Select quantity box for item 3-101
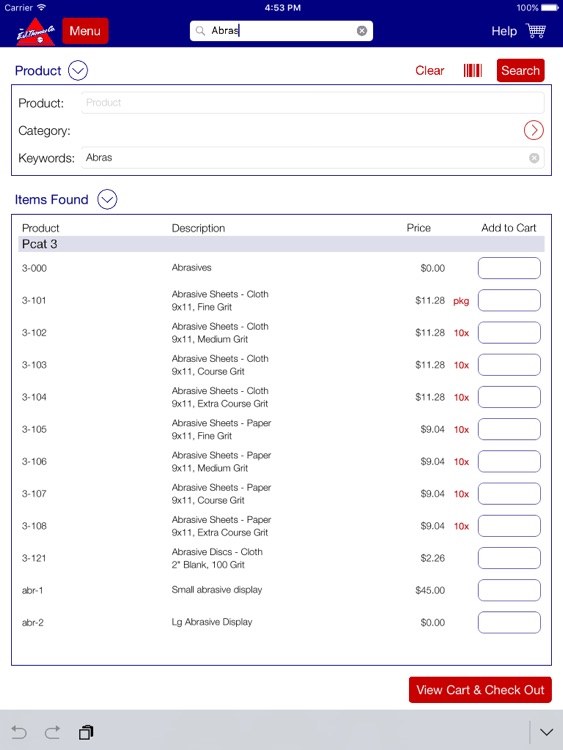This screenshot has width=563, height=750. [x=509, y=300]
